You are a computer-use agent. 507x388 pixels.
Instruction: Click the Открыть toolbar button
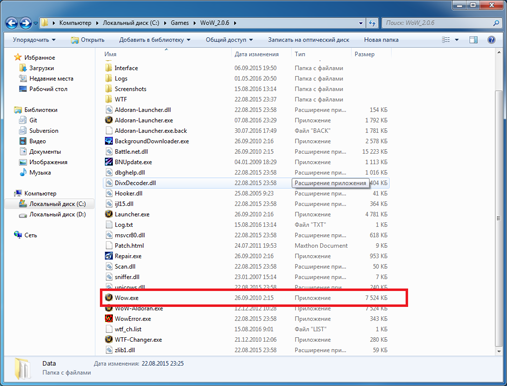[x=88, y=40]
